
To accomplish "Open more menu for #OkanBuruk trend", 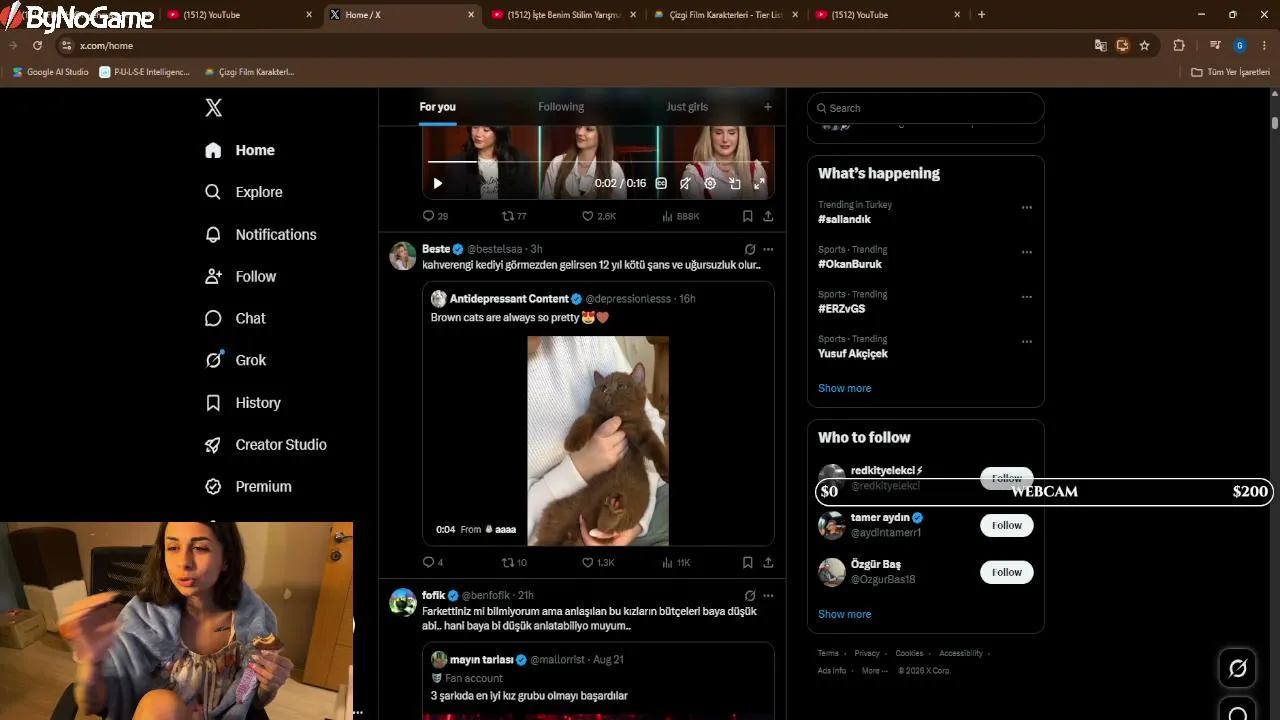I will (1026, 253).
